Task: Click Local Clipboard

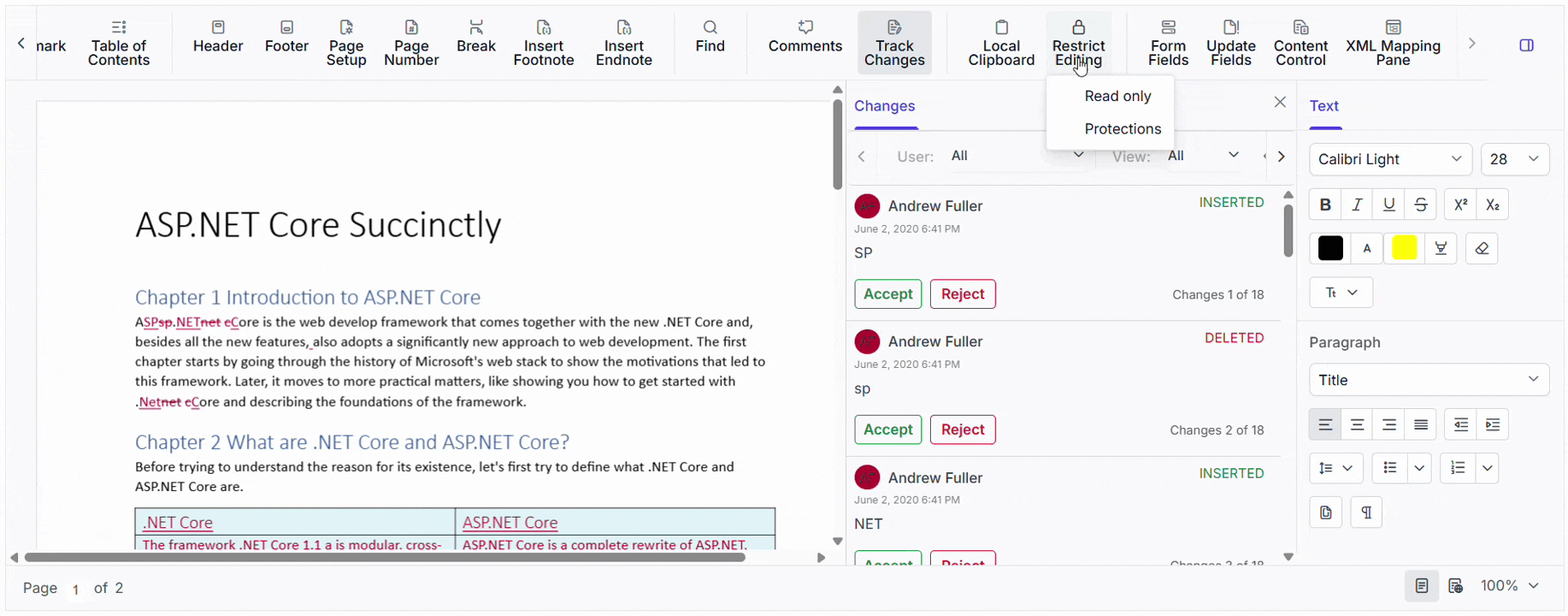Action: (x=1001, y=43)
